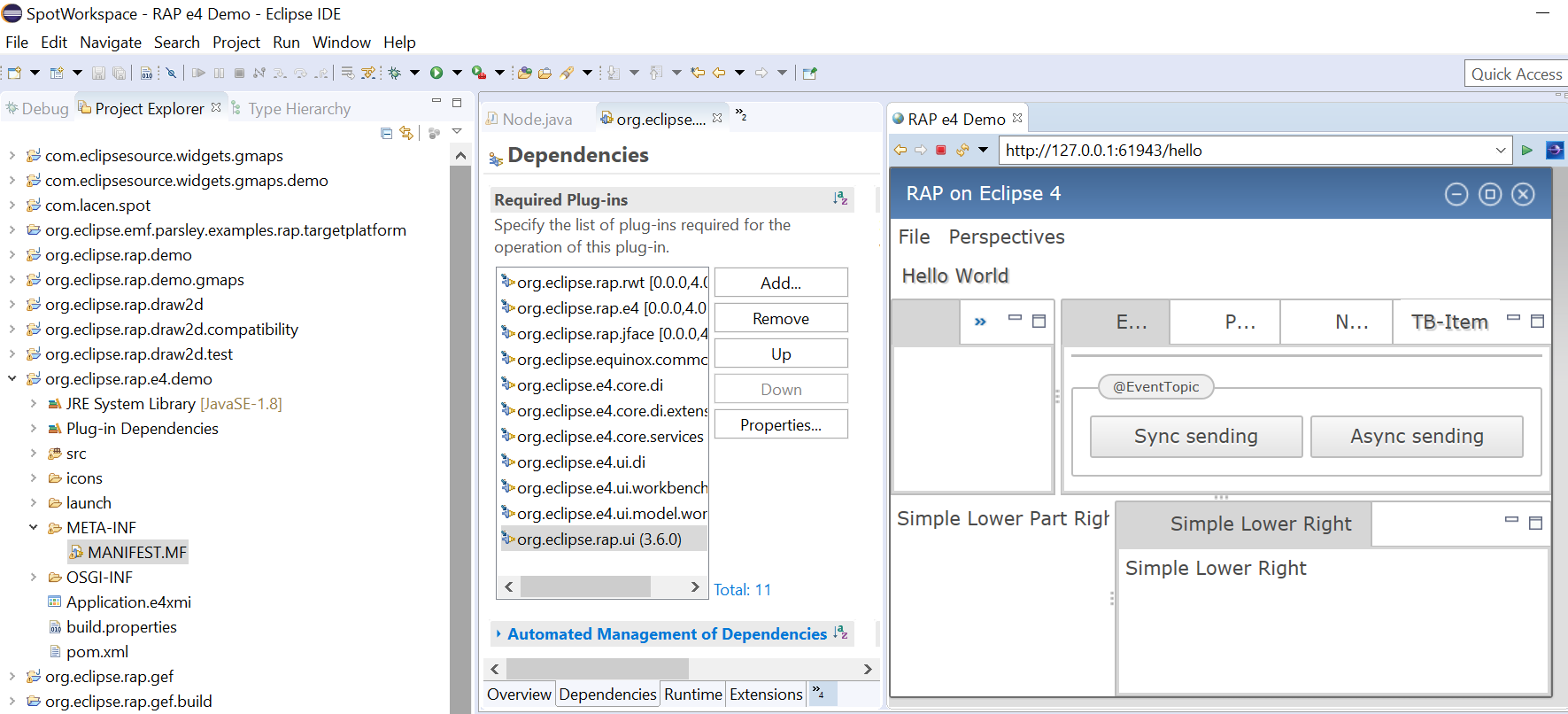The image size is (1568, 714).
Task: Click the Properties... button
Action: tap(781, 424)
